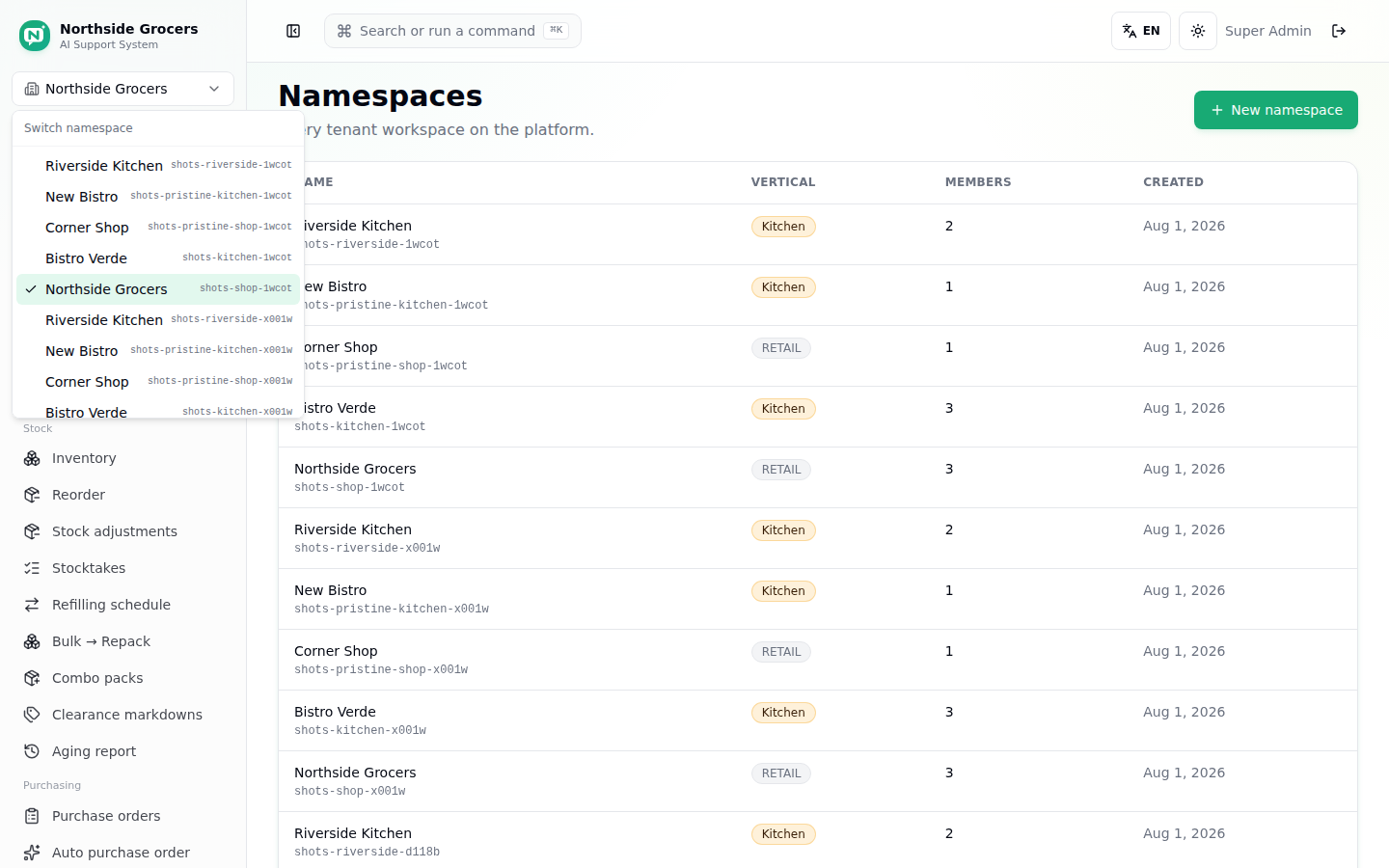
Task: Click the Aging report clock icon
Action: (32, 751)
